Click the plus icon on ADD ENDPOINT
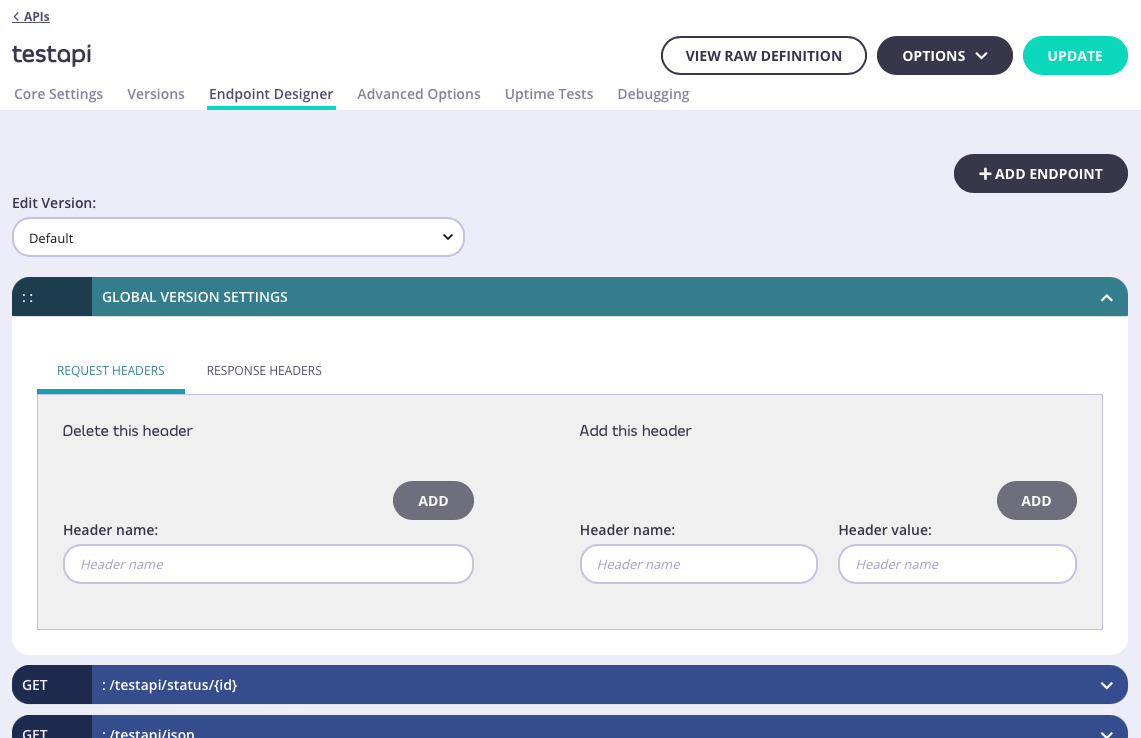The height and width of the screenshot is (738, 1141). [x=985, y=173]
